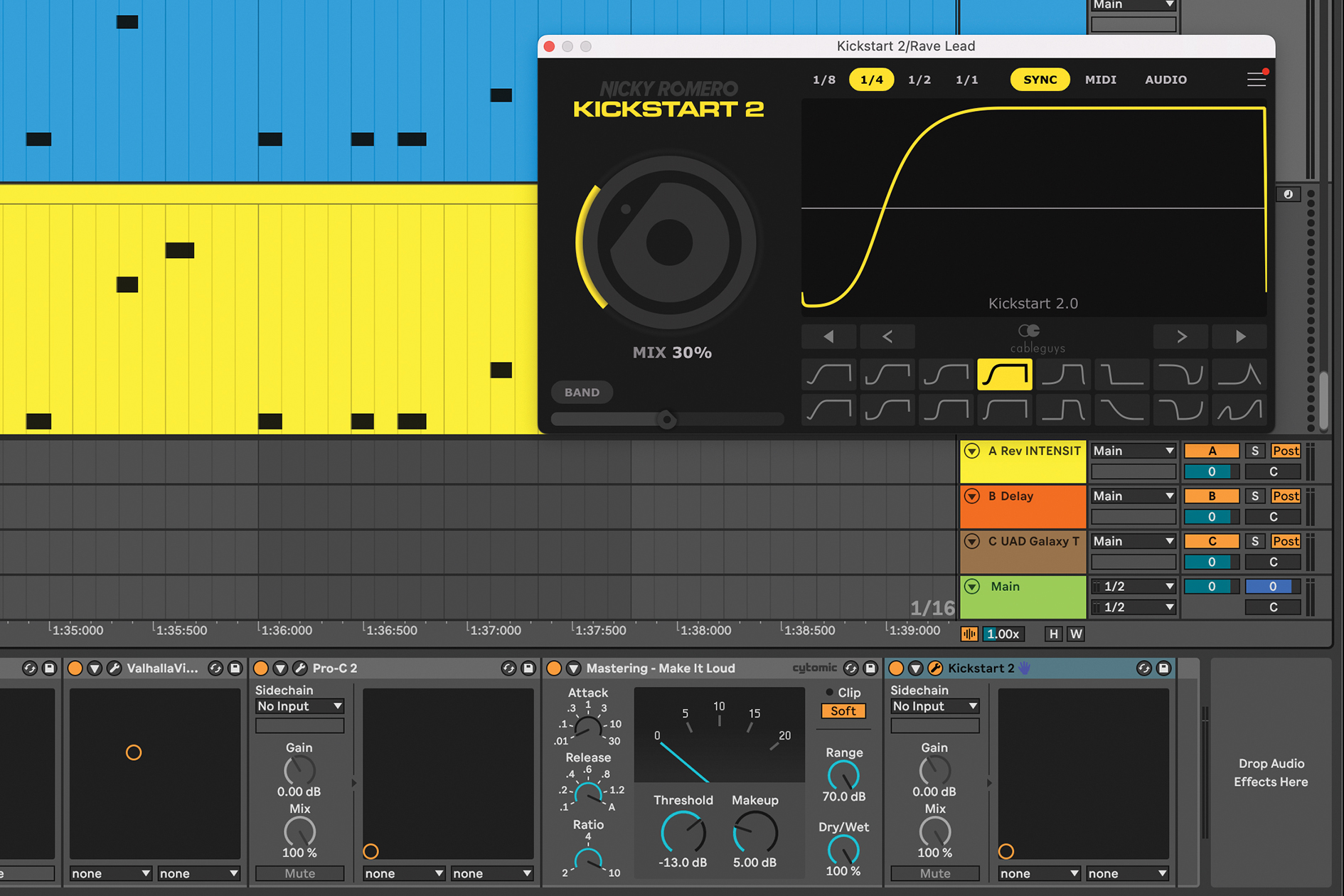Screen dimensions: 1344x896
Task: Click the ValhallaVintage XY pad orange circle
Action: 134,752
